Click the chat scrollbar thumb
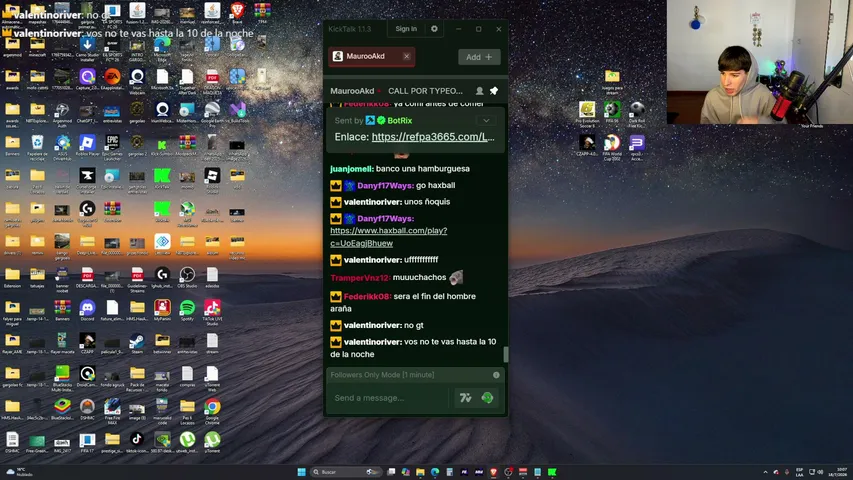This screenshot has width=853, height=480. click(506, 354)
